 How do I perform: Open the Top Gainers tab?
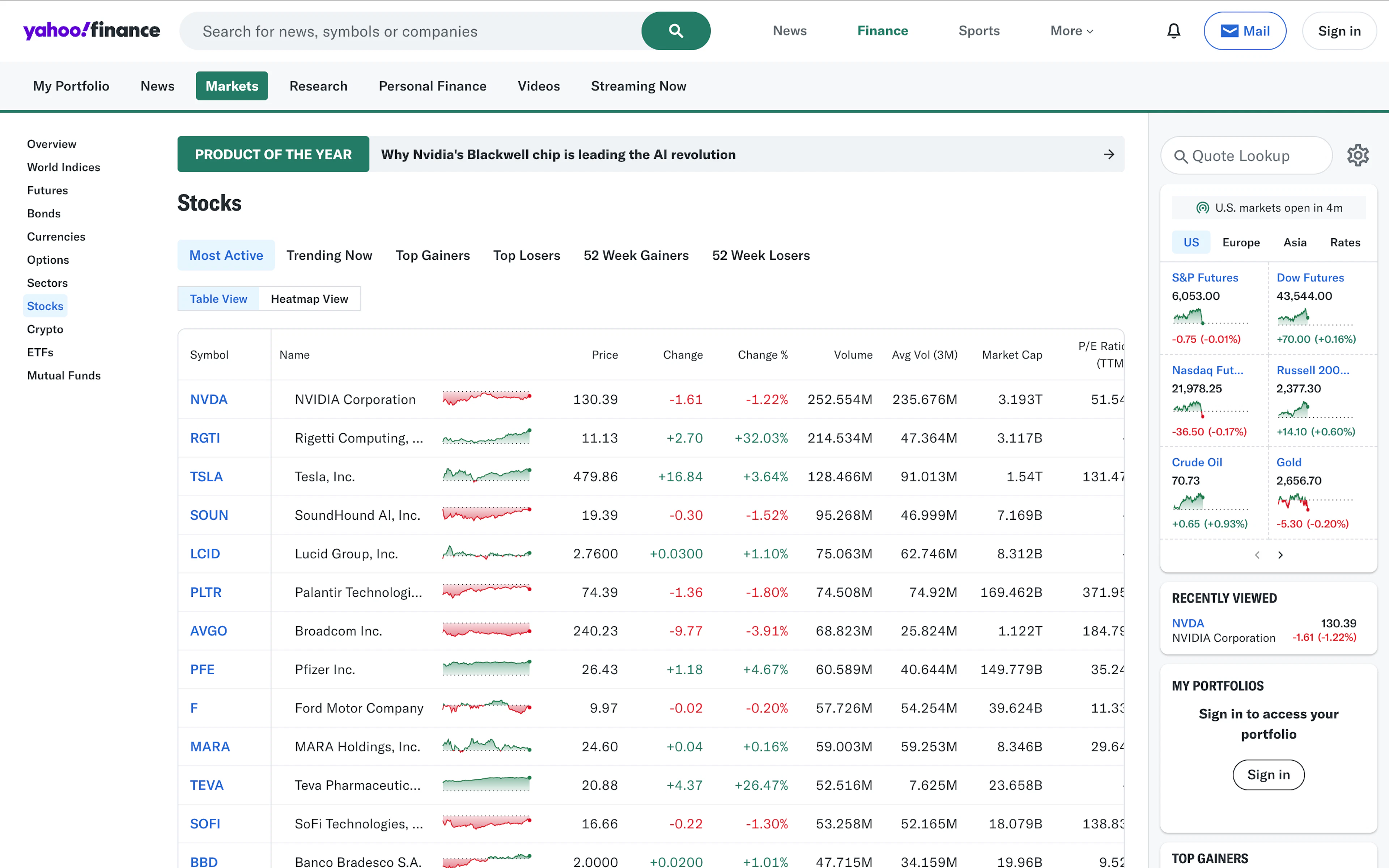pos(432,255)
